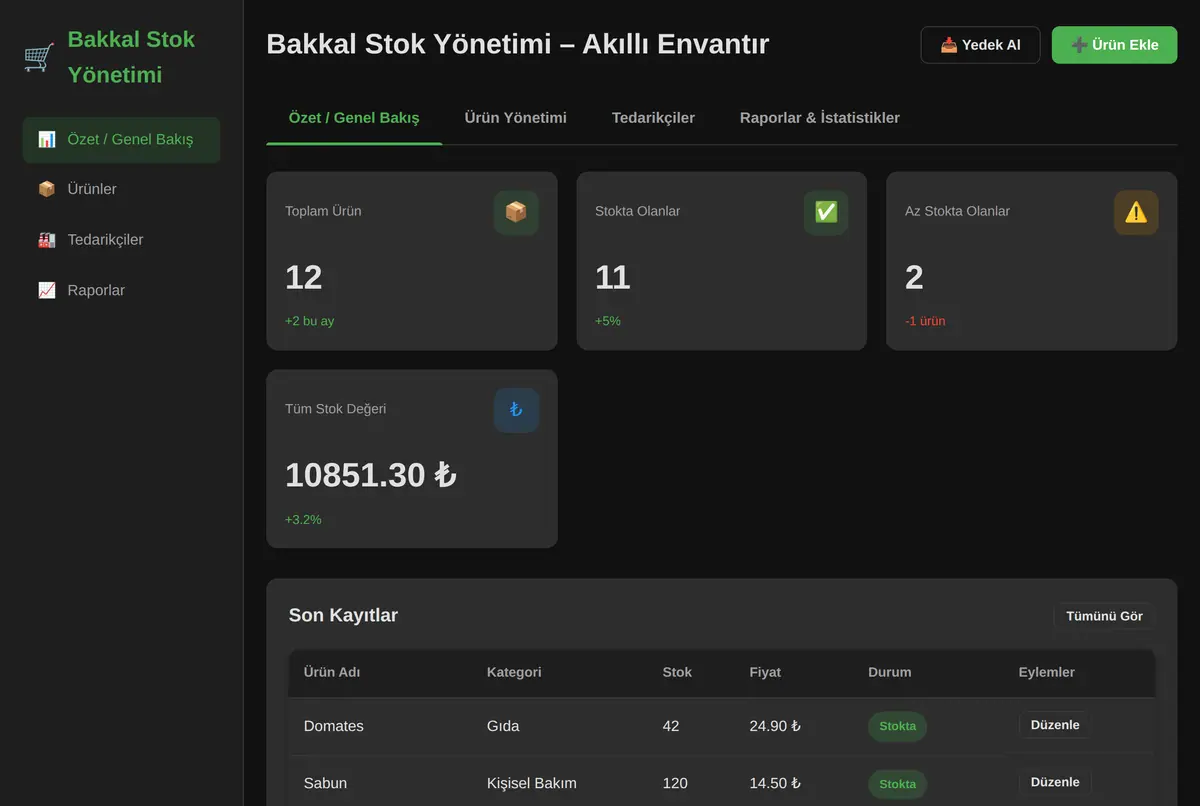Click the Sabun product name cell

tap(325, 783)
